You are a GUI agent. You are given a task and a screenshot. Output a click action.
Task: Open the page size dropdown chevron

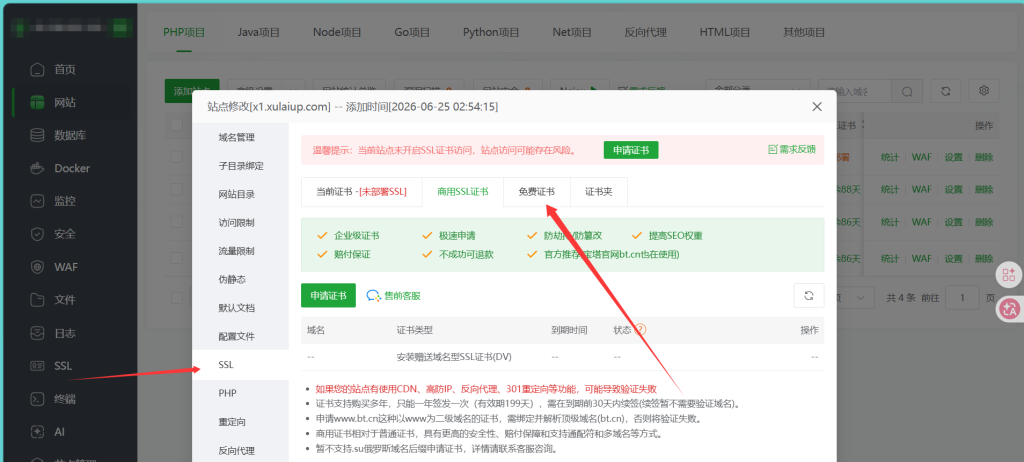point(861,297)
